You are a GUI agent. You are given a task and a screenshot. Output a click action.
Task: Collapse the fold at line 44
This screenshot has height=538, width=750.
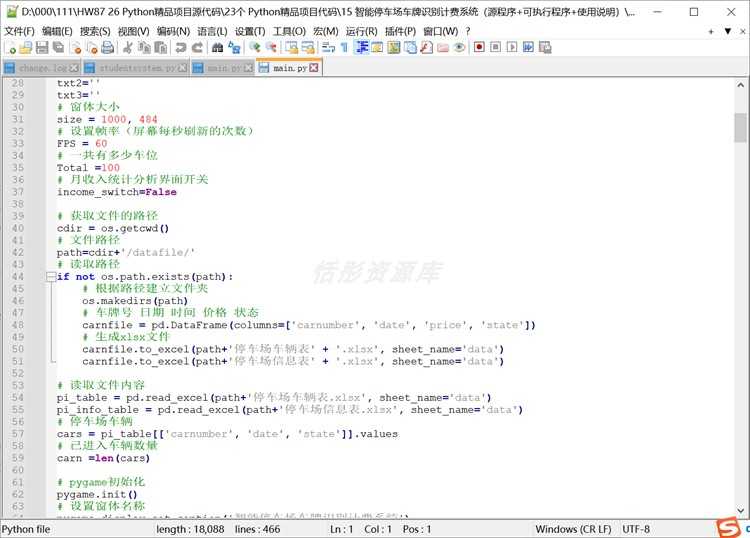click(x=51, y=276)
